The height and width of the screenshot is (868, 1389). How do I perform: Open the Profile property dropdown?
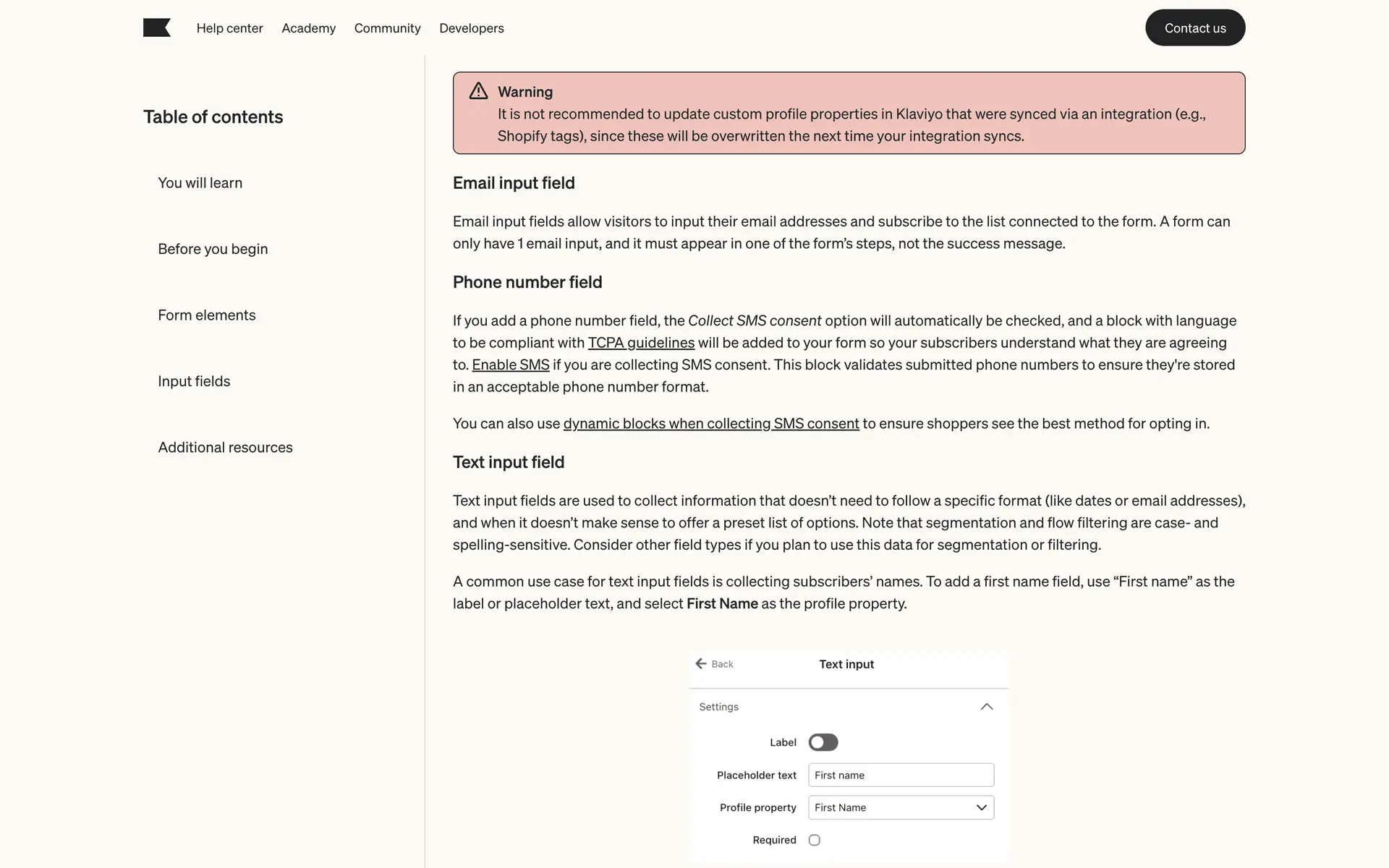click(901, 807)
